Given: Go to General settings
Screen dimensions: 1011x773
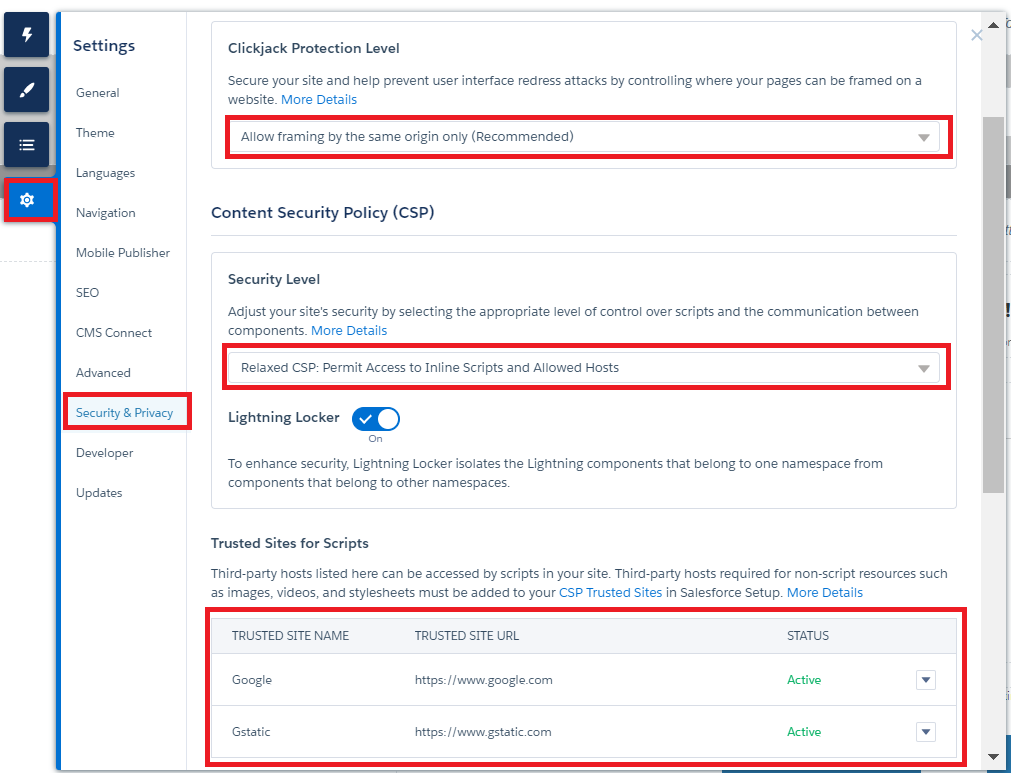Looking at the screenshot, I should pyautogui.click(x=97, y=93).
